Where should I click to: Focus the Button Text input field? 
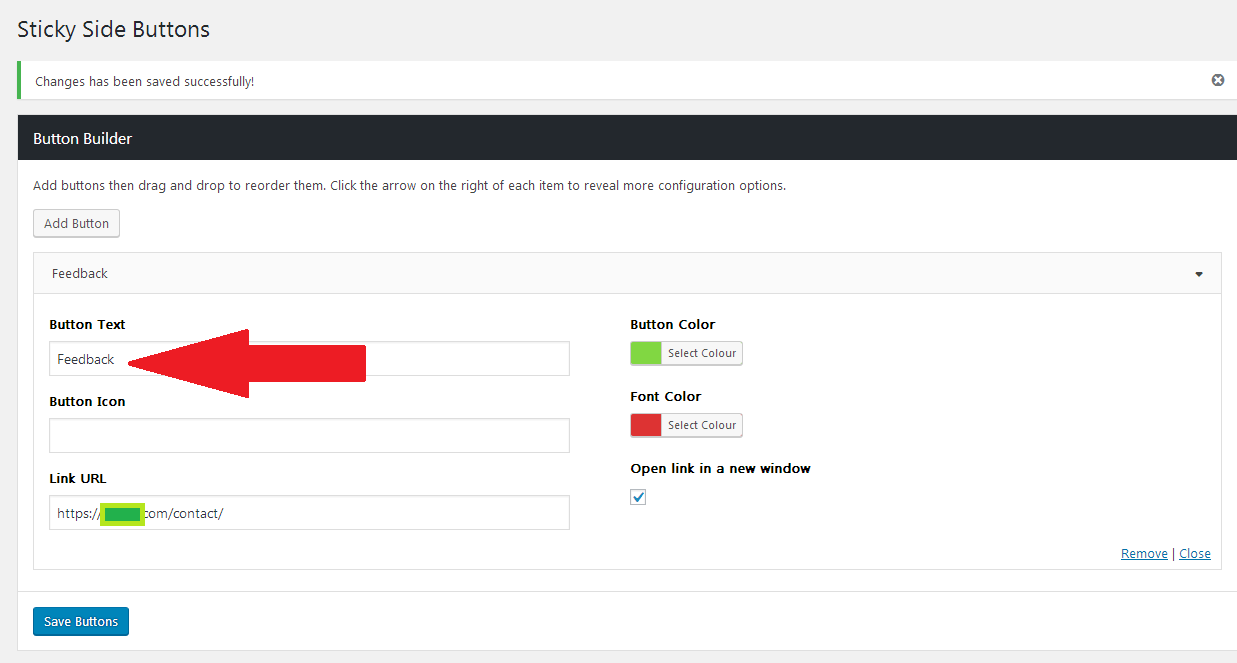[309, 359]
